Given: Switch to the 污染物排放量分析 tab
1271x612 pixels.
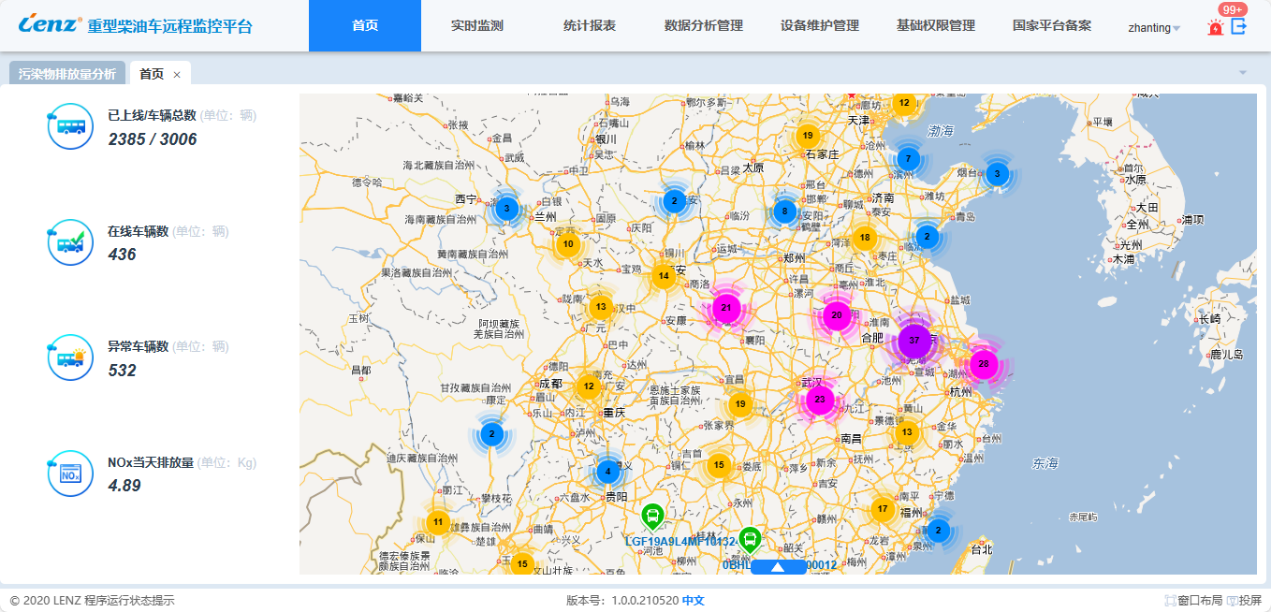Looking at the screenshot, I should pos(67,74).
